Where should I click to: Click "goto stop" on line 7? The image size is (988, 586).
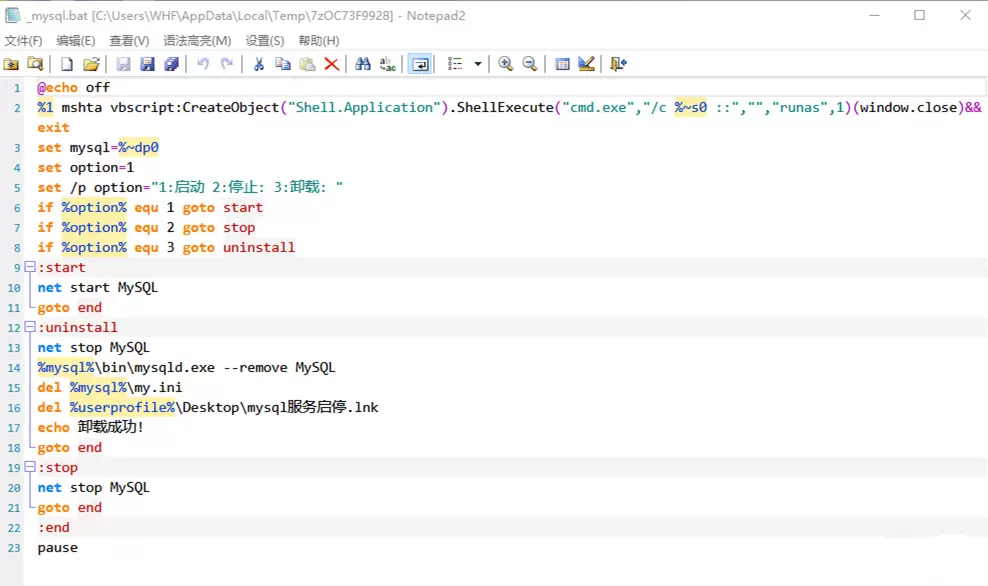pyautogui.click(x=219, y=227)
